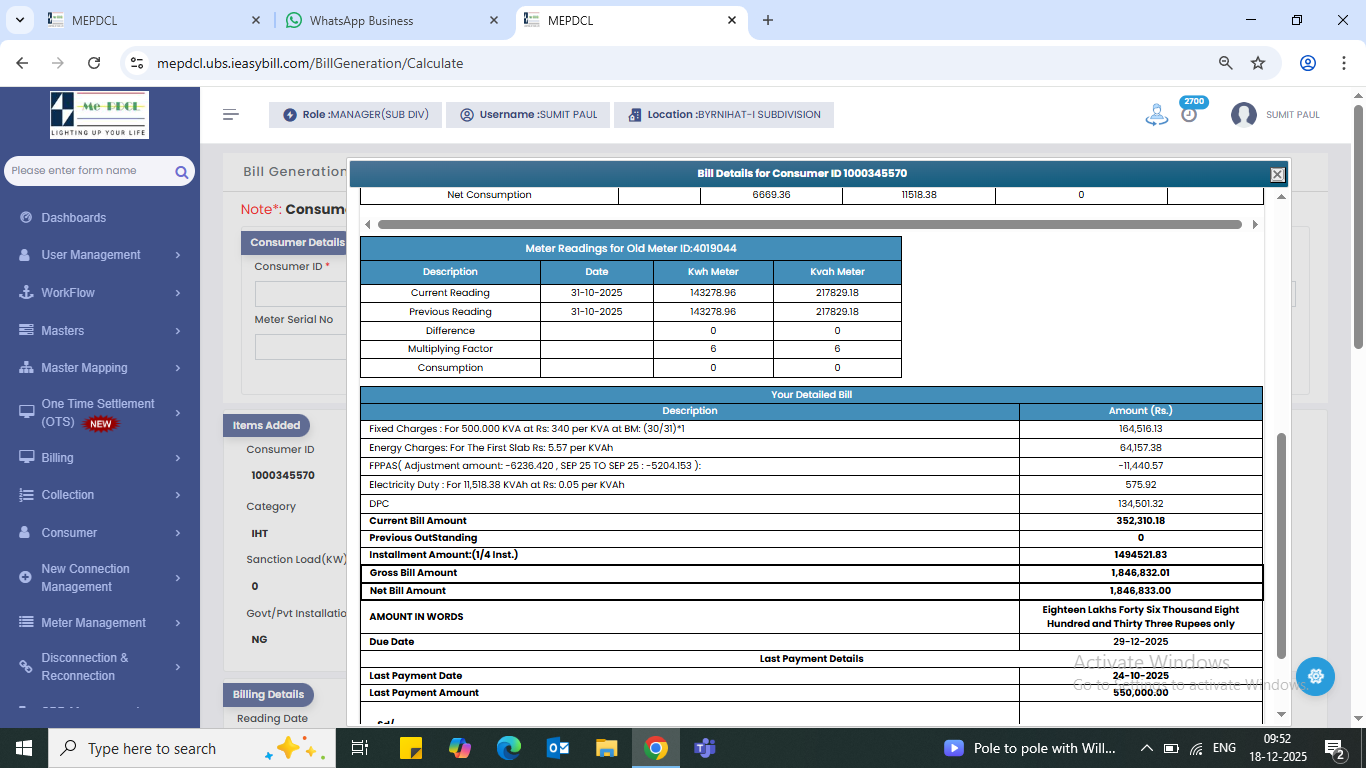Open the floating settings gear button
Image resolution: width=1366 pixels, height=768 pixels.
click(x=1315, y=676)
